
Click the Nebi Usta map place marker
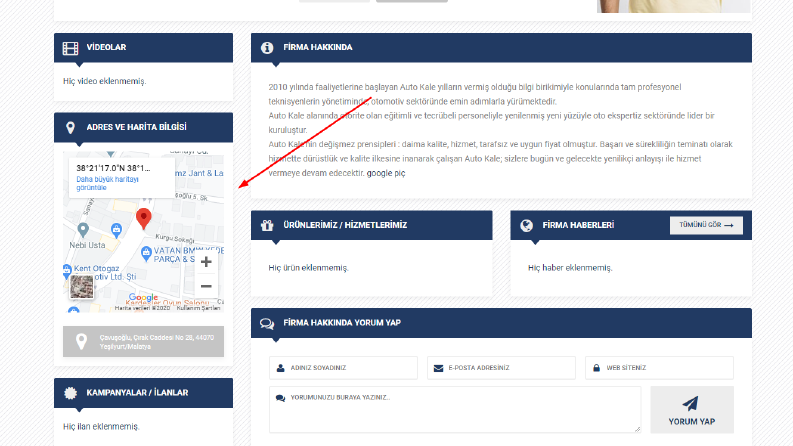coord(83,230)
